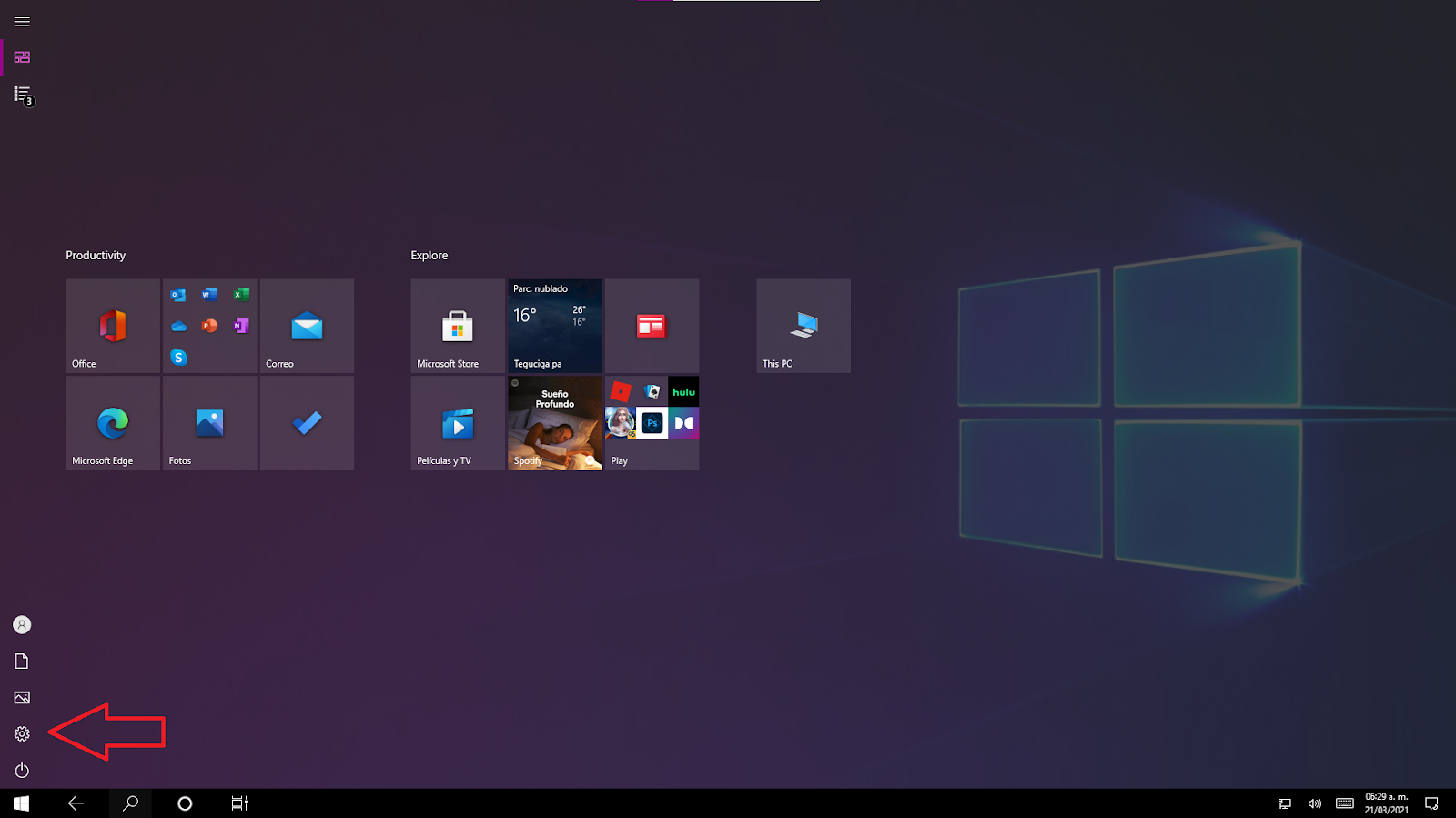Open the Pictures folder icon
This screenshot has width=1456, height=818.
(22, 698)
